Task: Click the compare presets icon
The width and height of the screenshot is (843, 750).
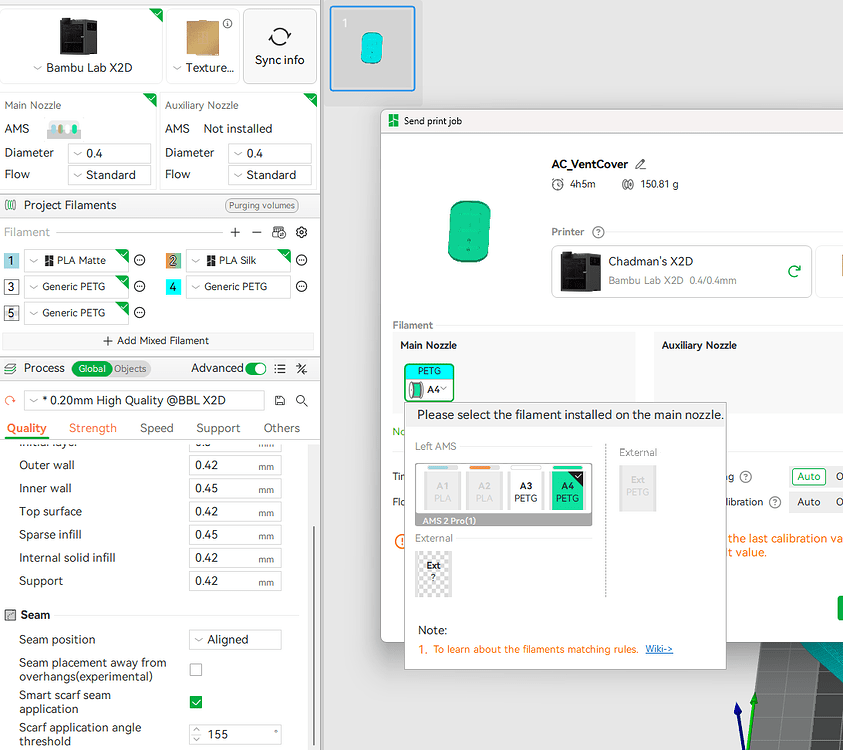Action: click(x=302, y=369)
